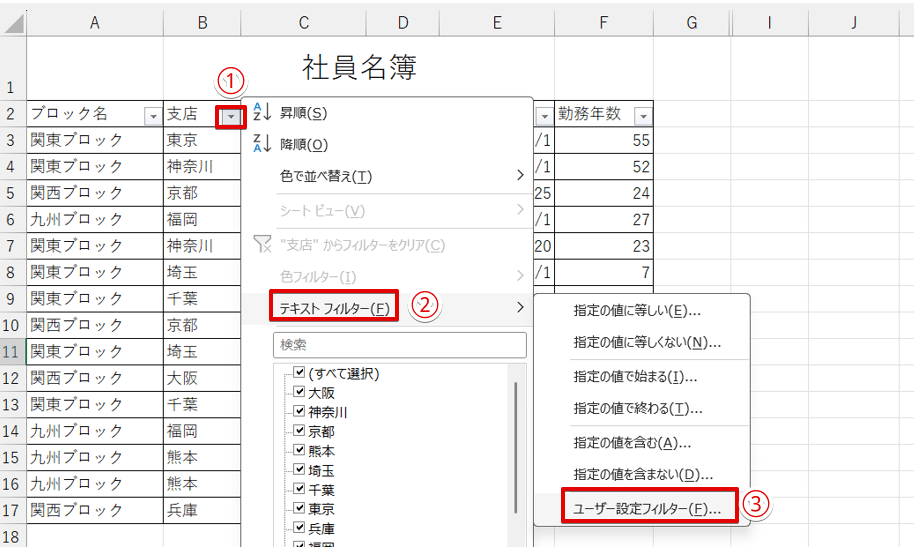Open filter dropdown left of 勤務年数 header
Viewport: 914px width, 552px height.
[544, 117]
